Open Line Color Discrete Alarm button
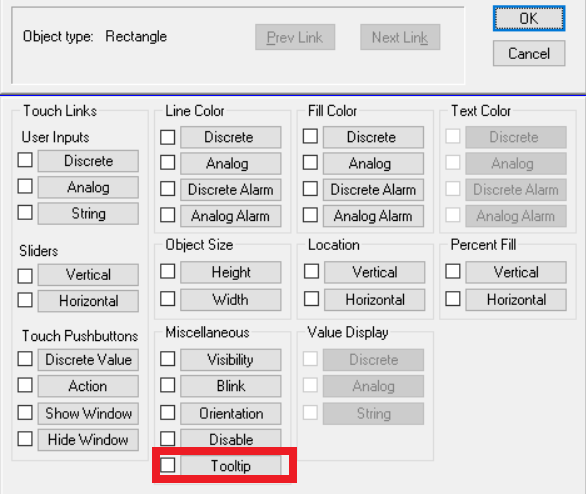586x494 pixels. (x=231, y=190)
